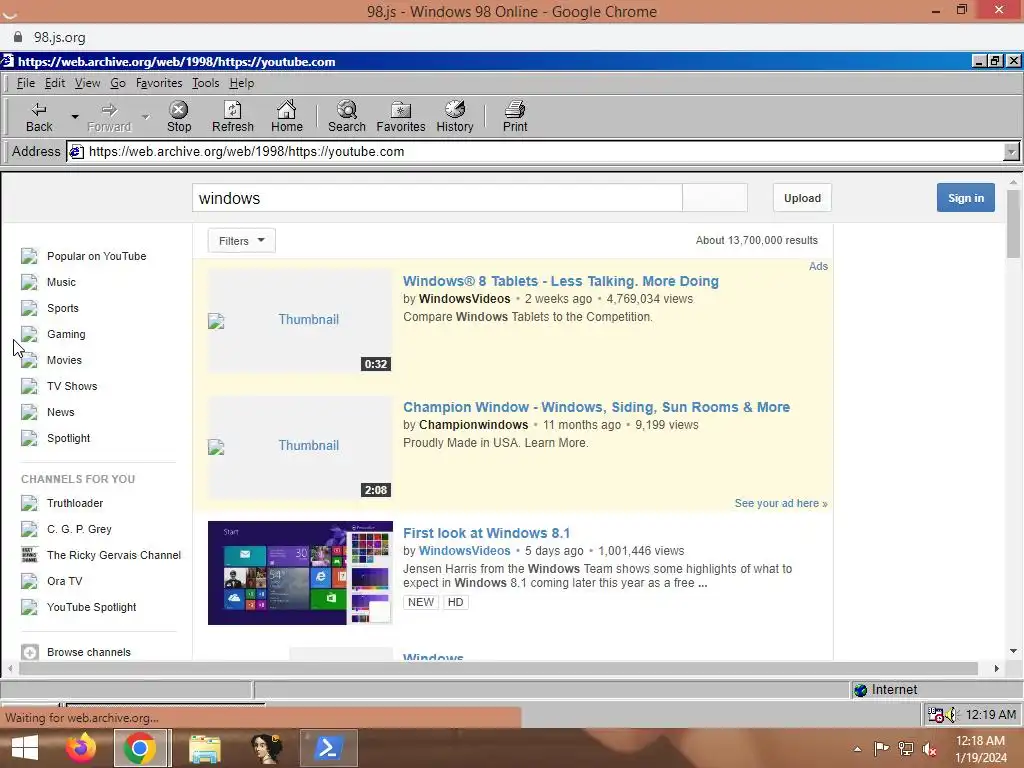Image resolution: width=1024 pixels, height=768 pixels.
Task: Open the Search toolbar button
Action: 347,117
